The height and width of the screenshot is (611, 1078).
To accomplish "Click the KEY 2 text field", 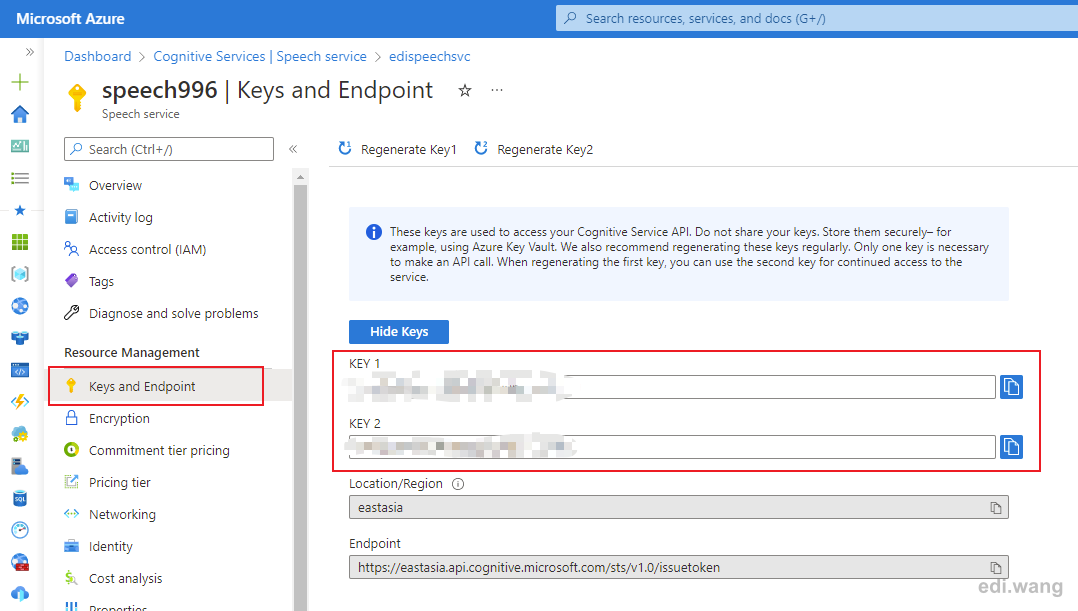I will (x=672, y=447).
